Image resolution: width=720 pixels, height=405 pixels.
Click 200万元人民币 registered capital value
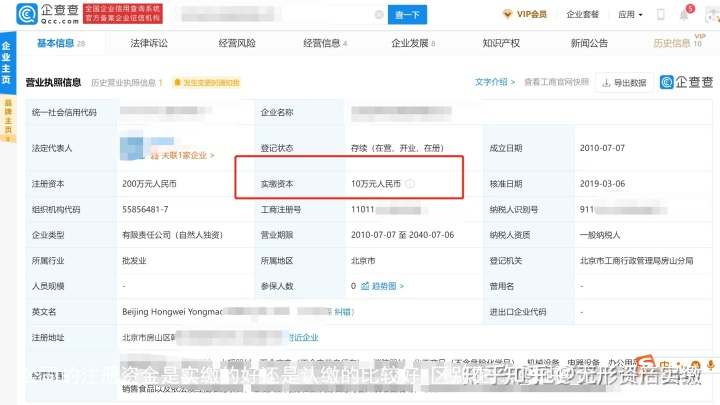click(x=149, y=184)
